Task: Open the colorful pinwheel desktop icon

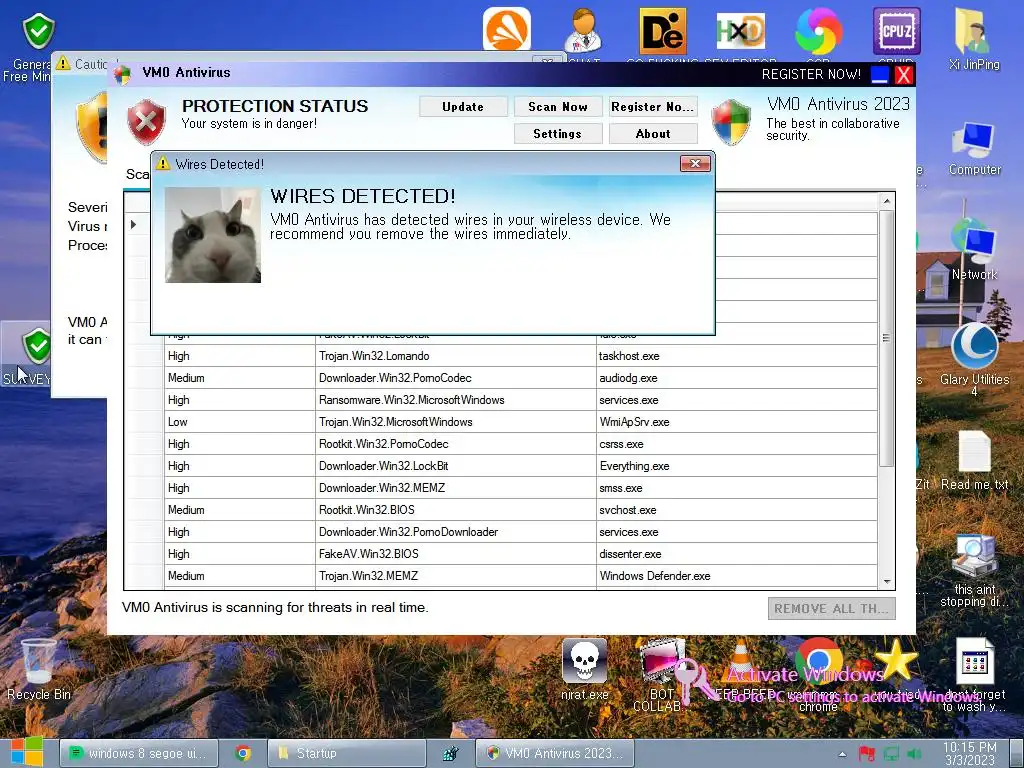Action: coord(818,31)
